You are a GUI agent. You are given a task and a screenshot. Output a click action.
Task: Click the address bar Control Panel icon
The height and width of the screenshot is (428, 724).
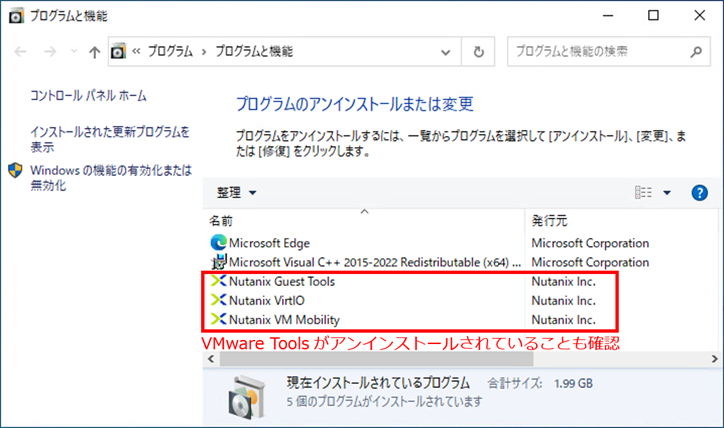tap(118, 51)
